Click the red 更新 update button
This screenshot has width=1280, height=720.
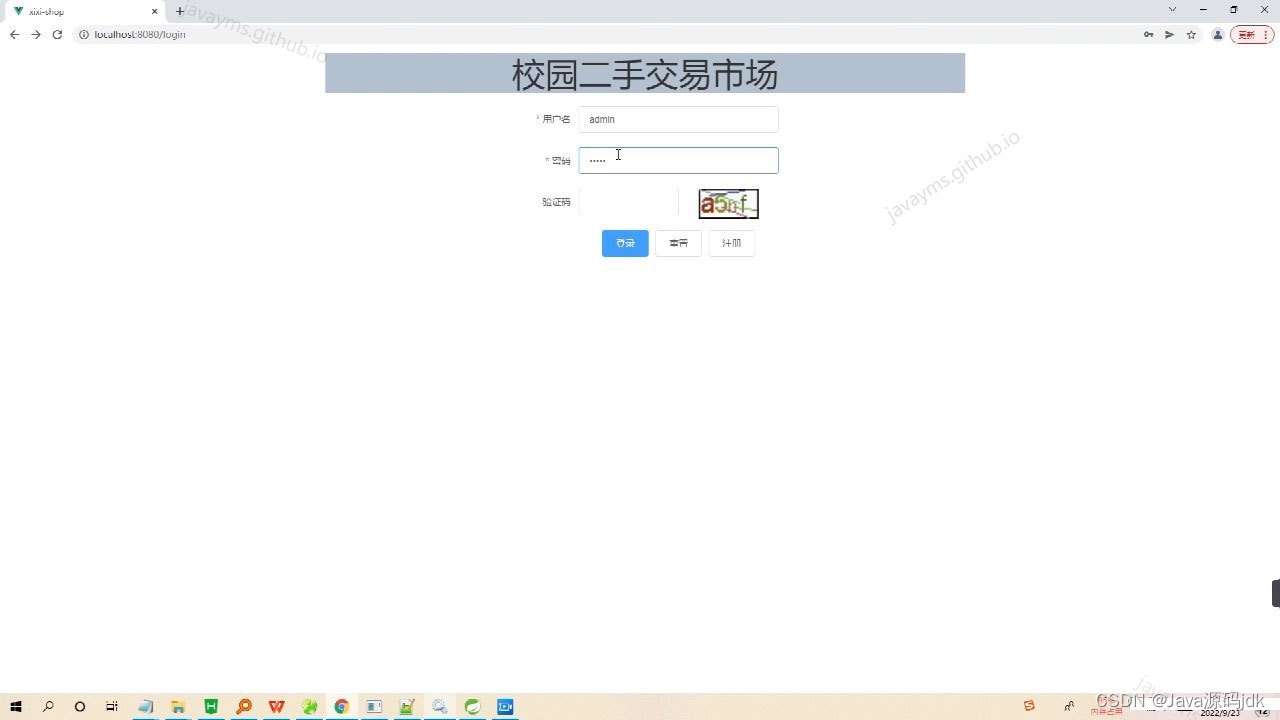(x=1252, y=34)
